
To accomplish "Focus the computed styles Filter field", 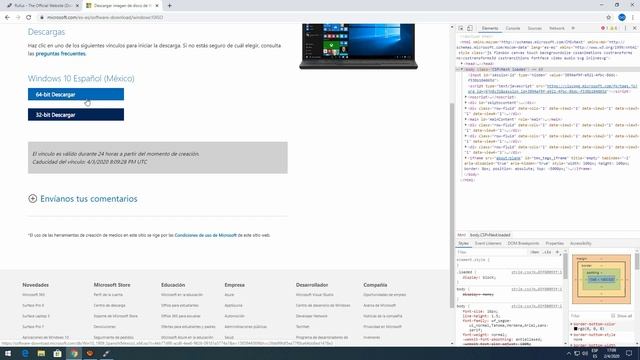I will coord(590,316).
